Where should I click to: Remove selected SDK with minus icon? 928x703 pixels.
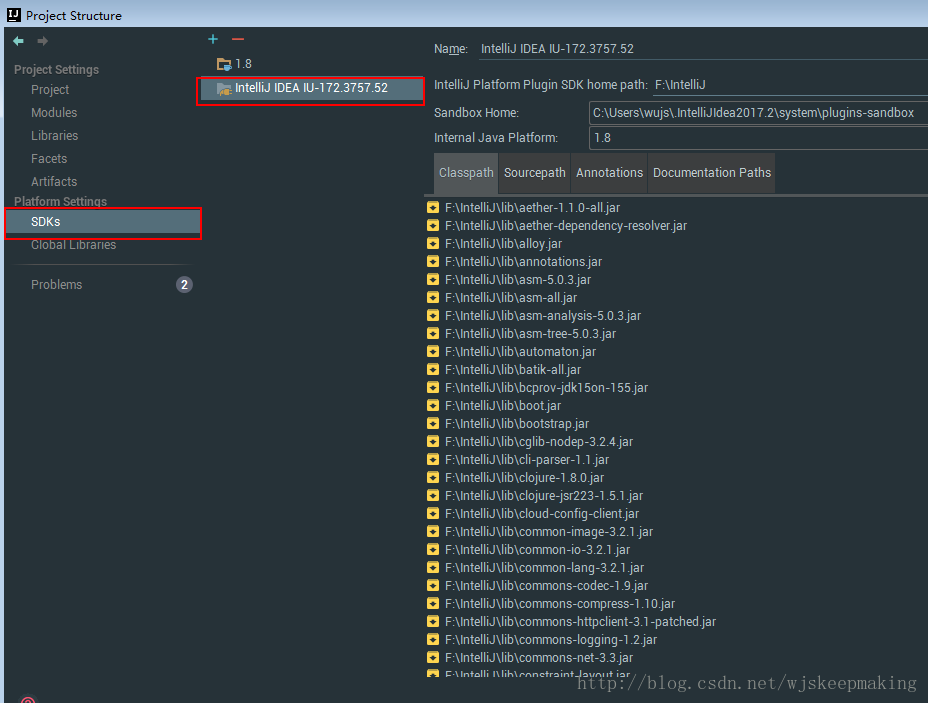tap(238, 39)
